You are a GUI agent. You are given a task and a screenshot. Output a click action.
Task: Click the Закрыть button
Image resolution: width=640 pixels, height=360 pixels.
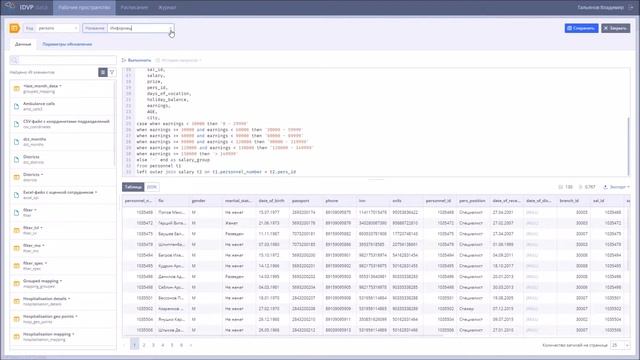tap(616, 28)
